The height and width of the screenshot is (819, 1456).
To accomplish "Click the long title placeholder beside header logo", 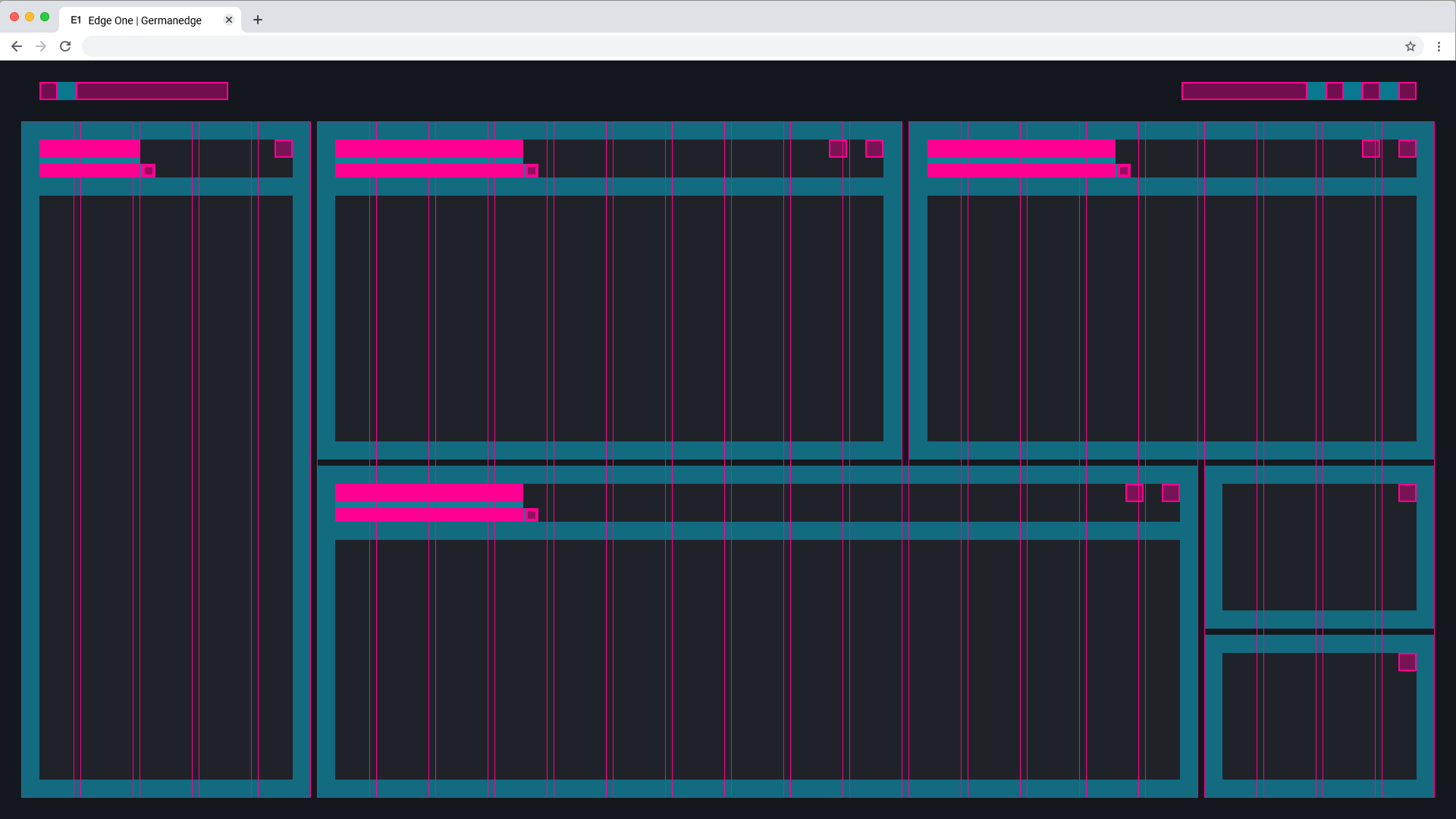I will (x=152, y=91).
